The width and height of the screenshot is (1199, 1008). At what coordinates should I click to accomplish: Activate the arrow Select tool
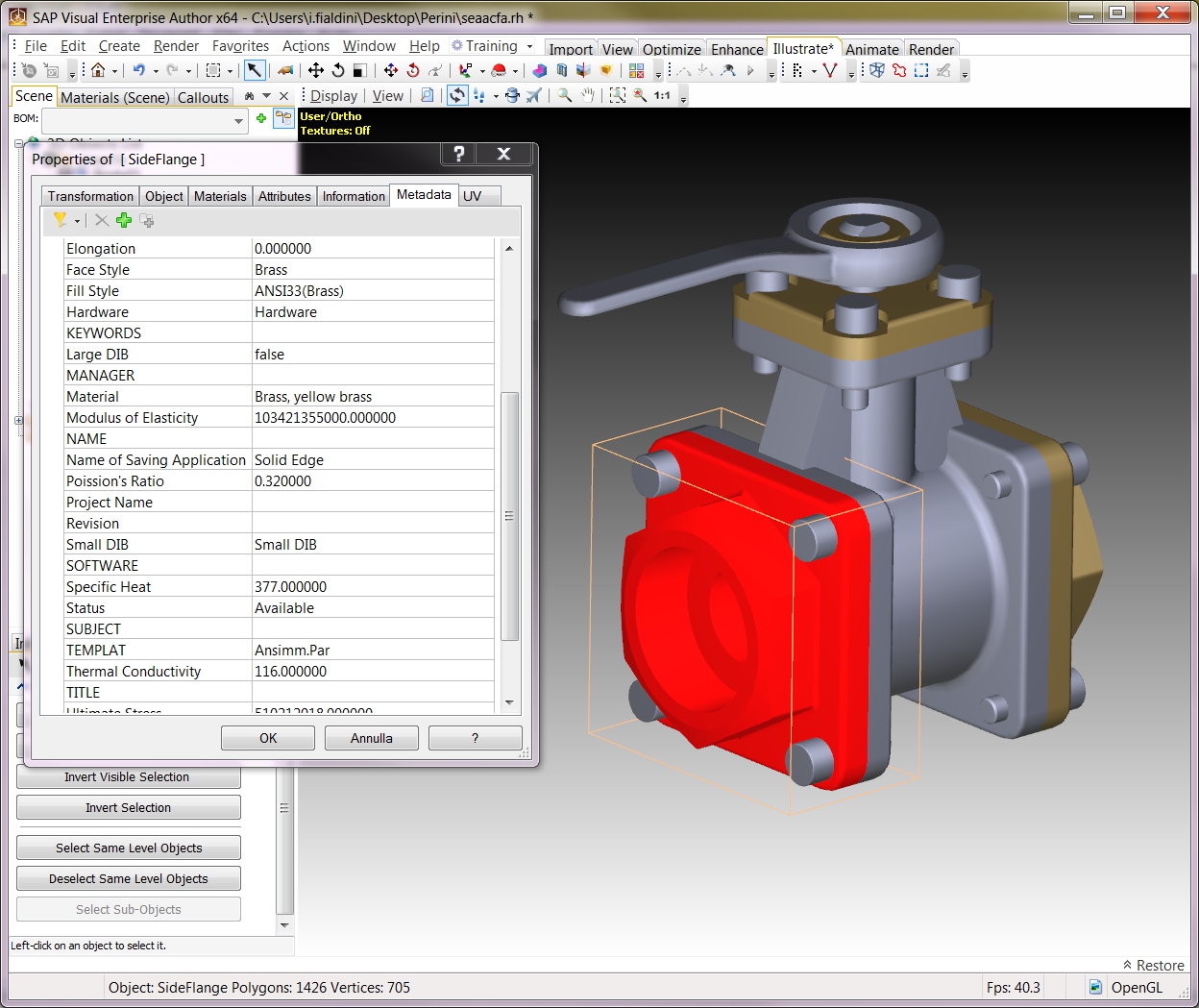coord(254,70)
